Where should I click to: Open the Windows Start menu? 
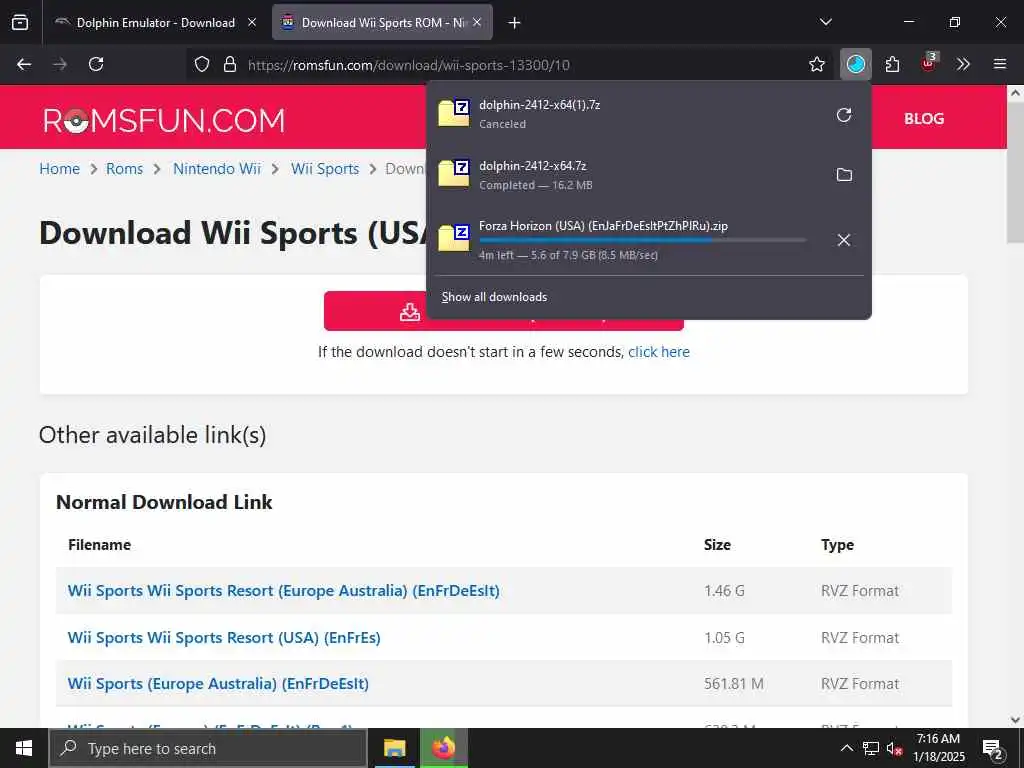point(24,748)
